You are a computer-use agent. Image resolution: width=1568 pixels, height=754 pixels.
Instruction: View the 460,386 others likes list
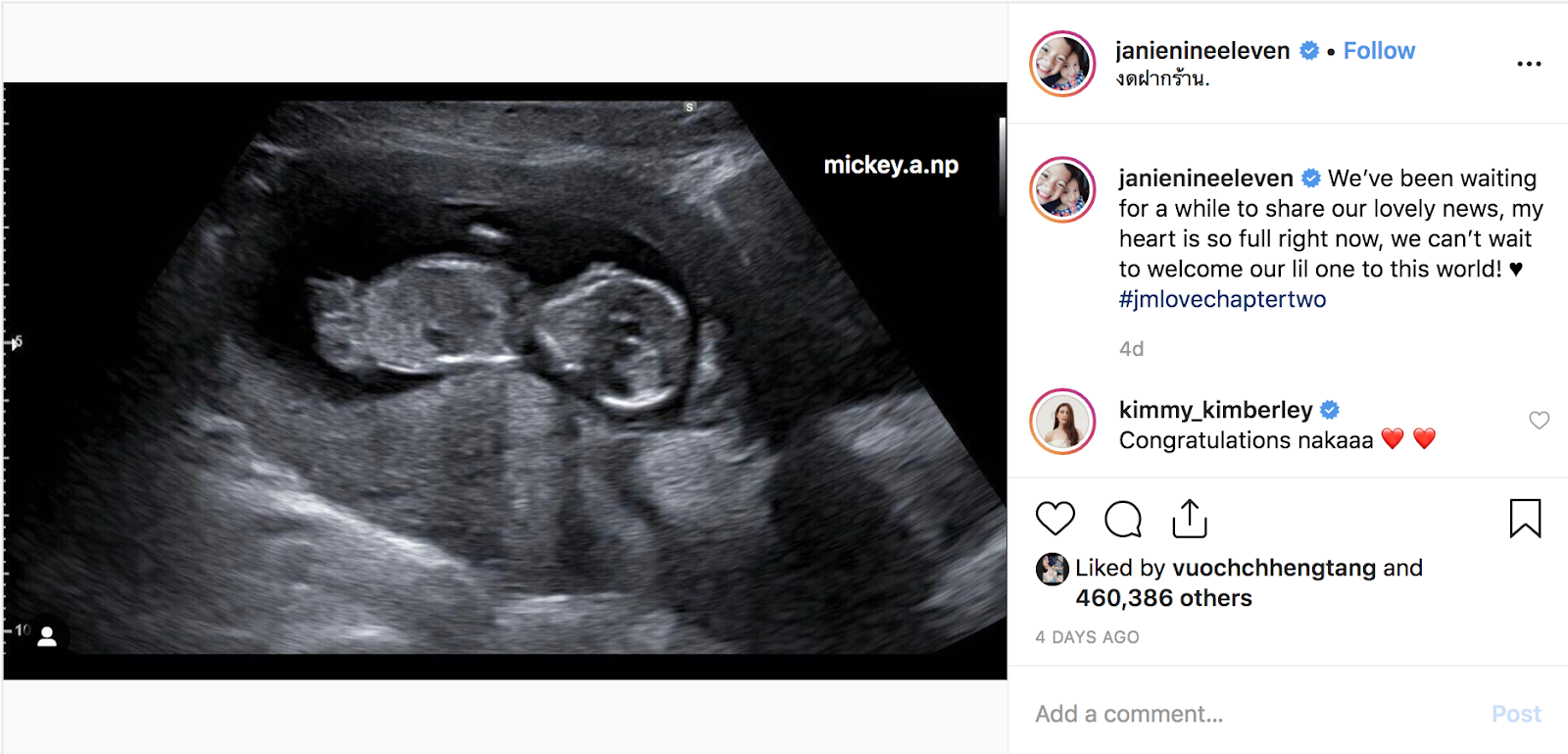(x=1163, y=598)
